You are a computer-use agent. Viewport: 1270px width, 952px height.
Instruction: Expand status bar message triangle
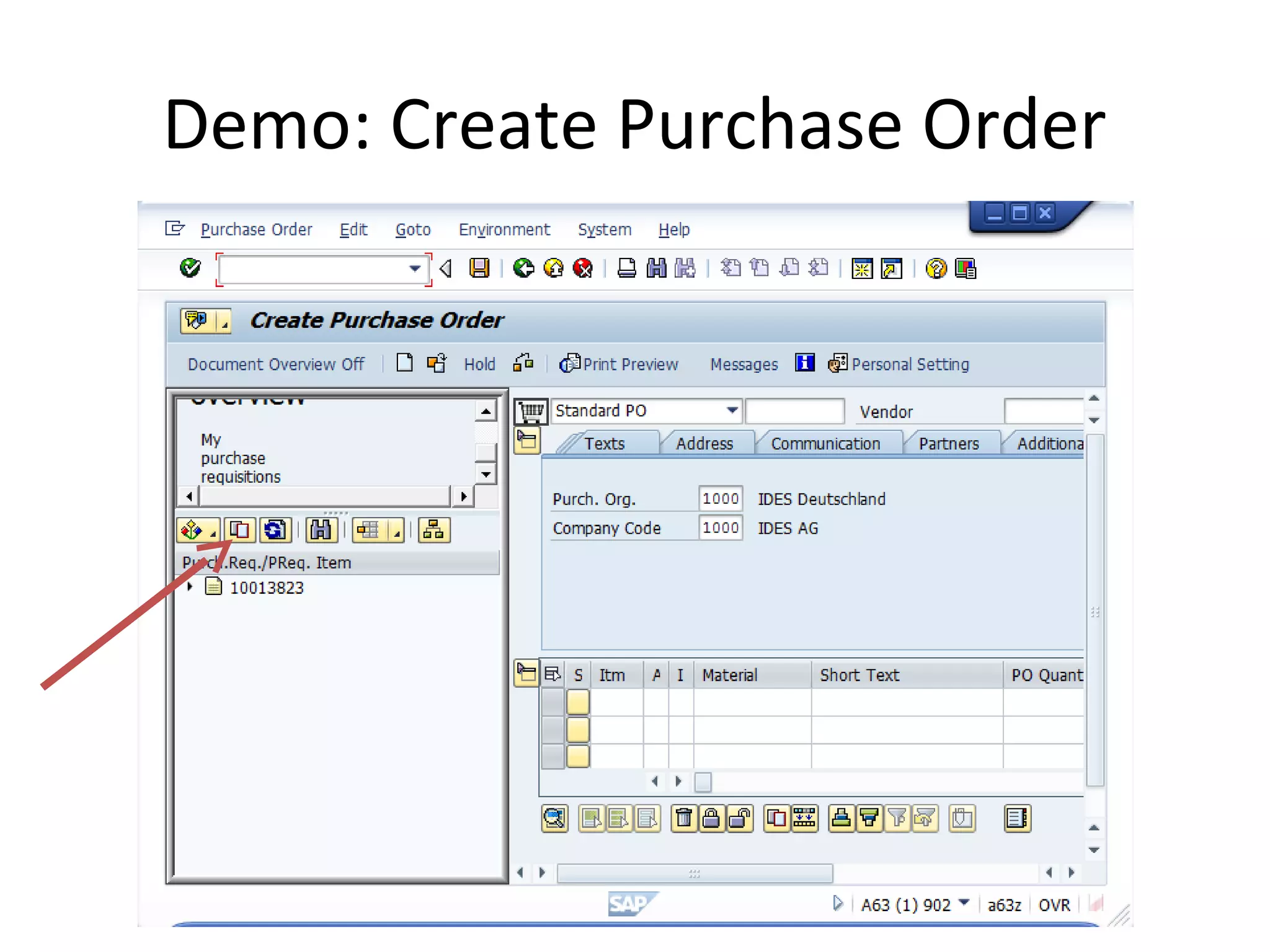click(x=838, y=903)
